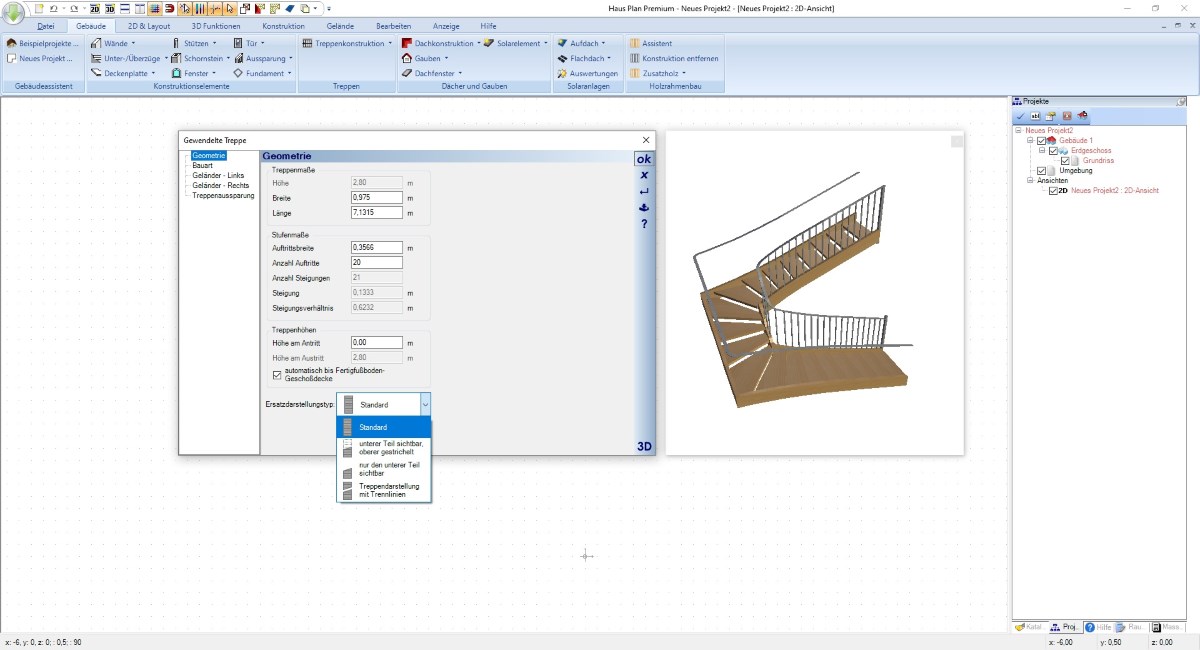Cancel stair dialog with x icon

(644, 175)
